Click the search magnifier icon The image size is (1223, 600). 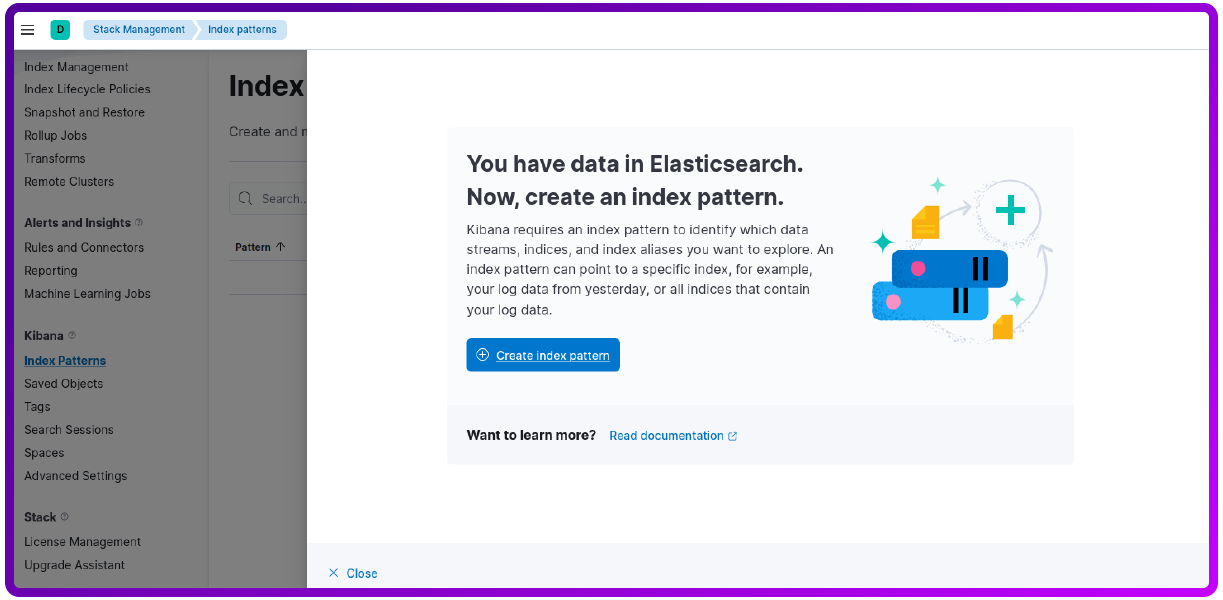point(247,199)
